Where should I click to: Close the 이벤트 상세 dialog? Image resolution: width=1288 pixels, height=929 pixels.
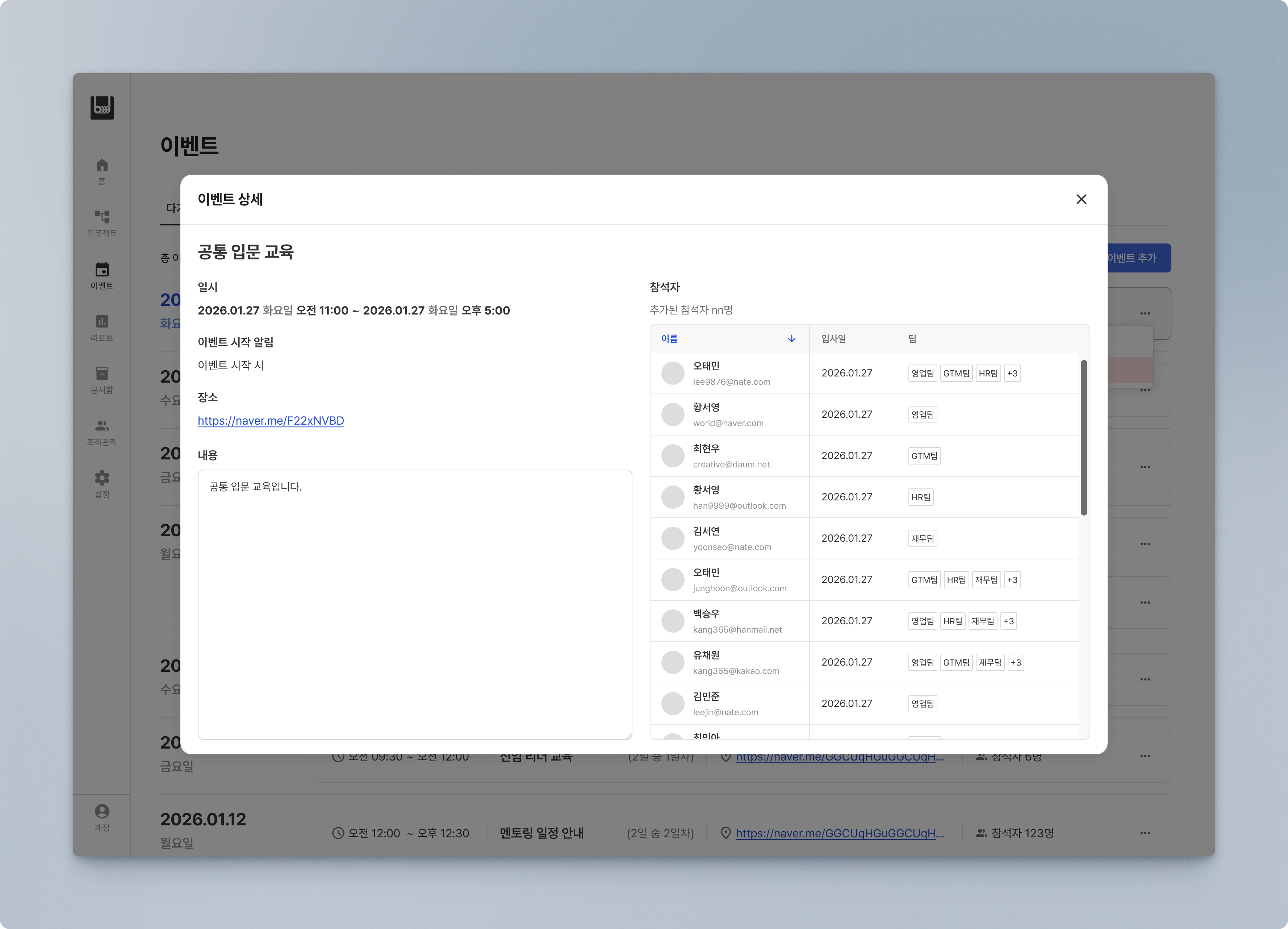click(x=1081, y=199)
